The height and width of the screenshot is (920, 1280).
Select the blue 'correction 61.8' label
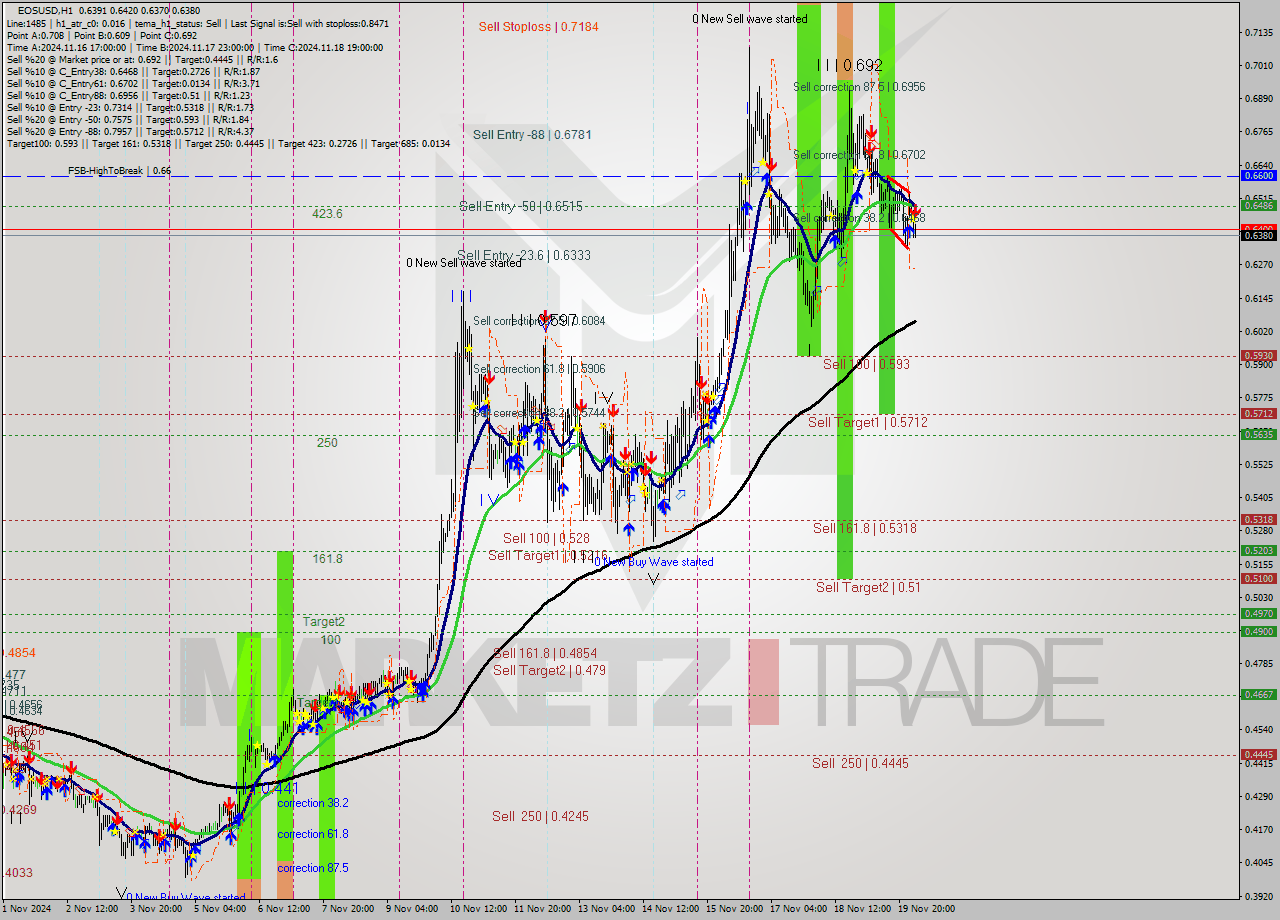tap(313, 834)
